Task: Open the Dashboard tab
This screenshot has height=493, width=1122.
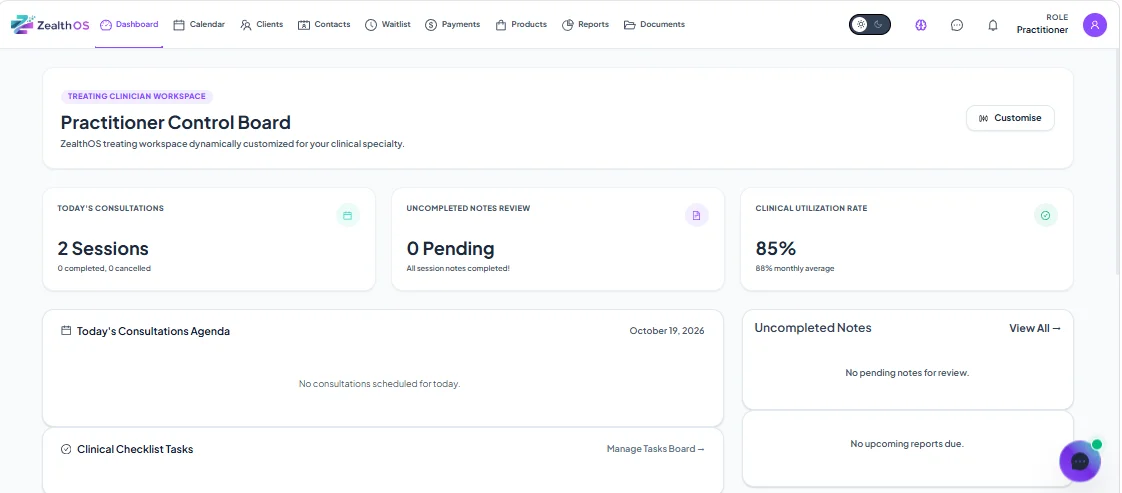Action: tap(129, 24)
